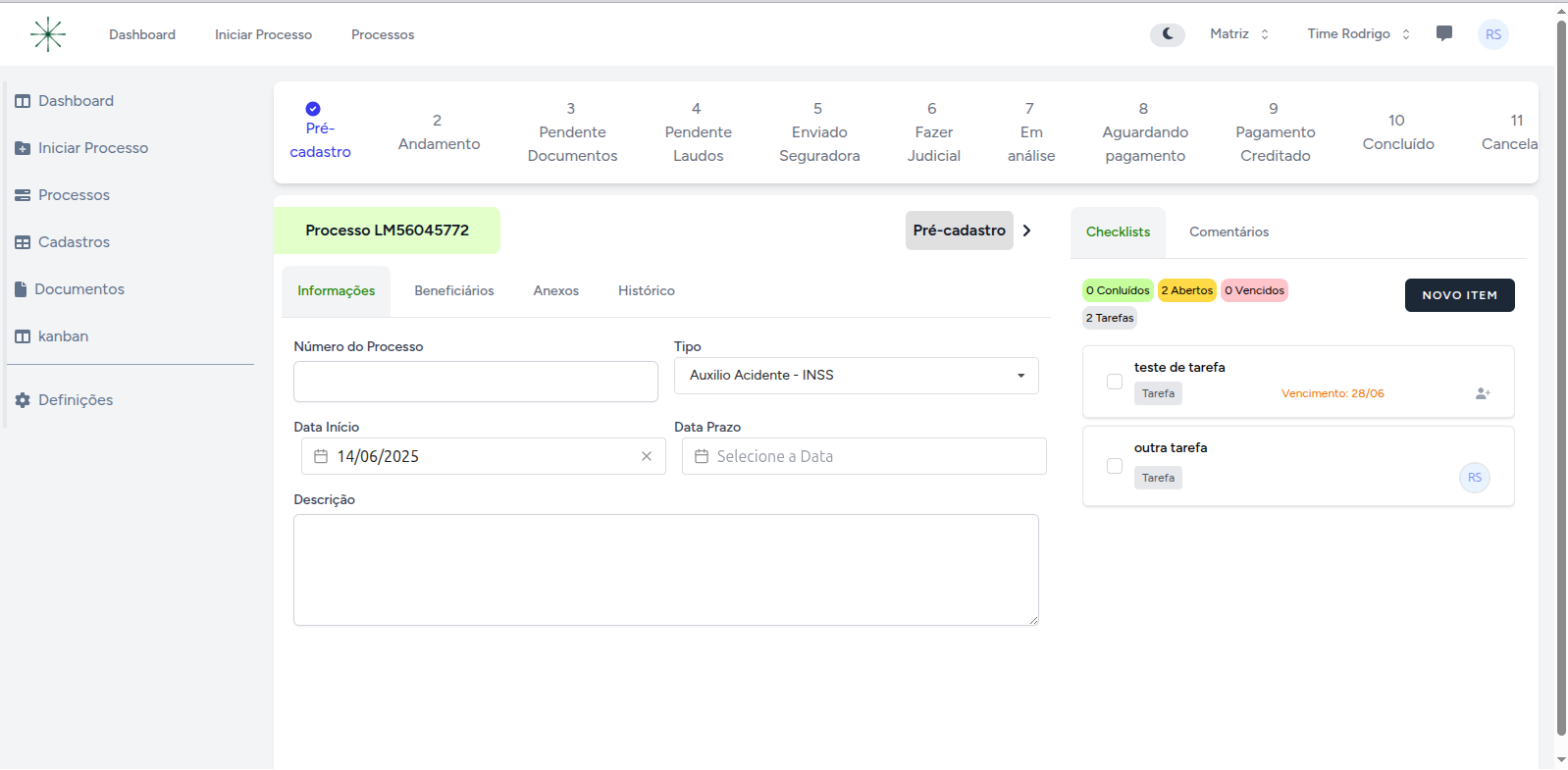Click the 2 Tarefas badge
The height and width of the screenshot is (770, 1568).
pyautogui.click(x=1110, y=318)
